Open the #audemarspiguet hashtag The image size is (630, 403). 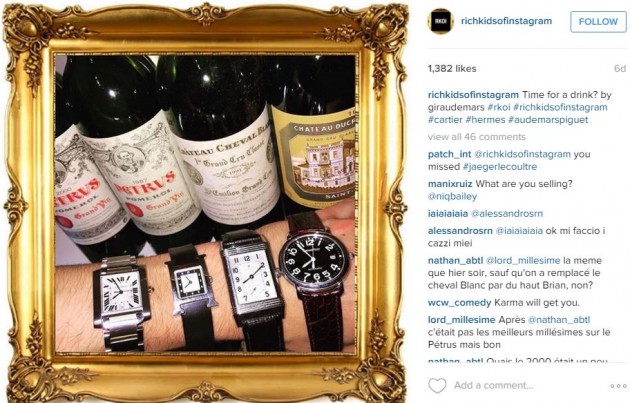click(548, 120)
